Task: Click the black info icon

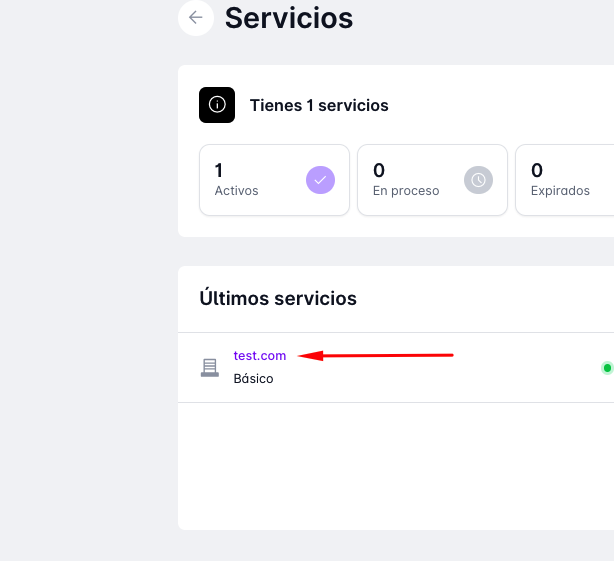Action: 217,105
